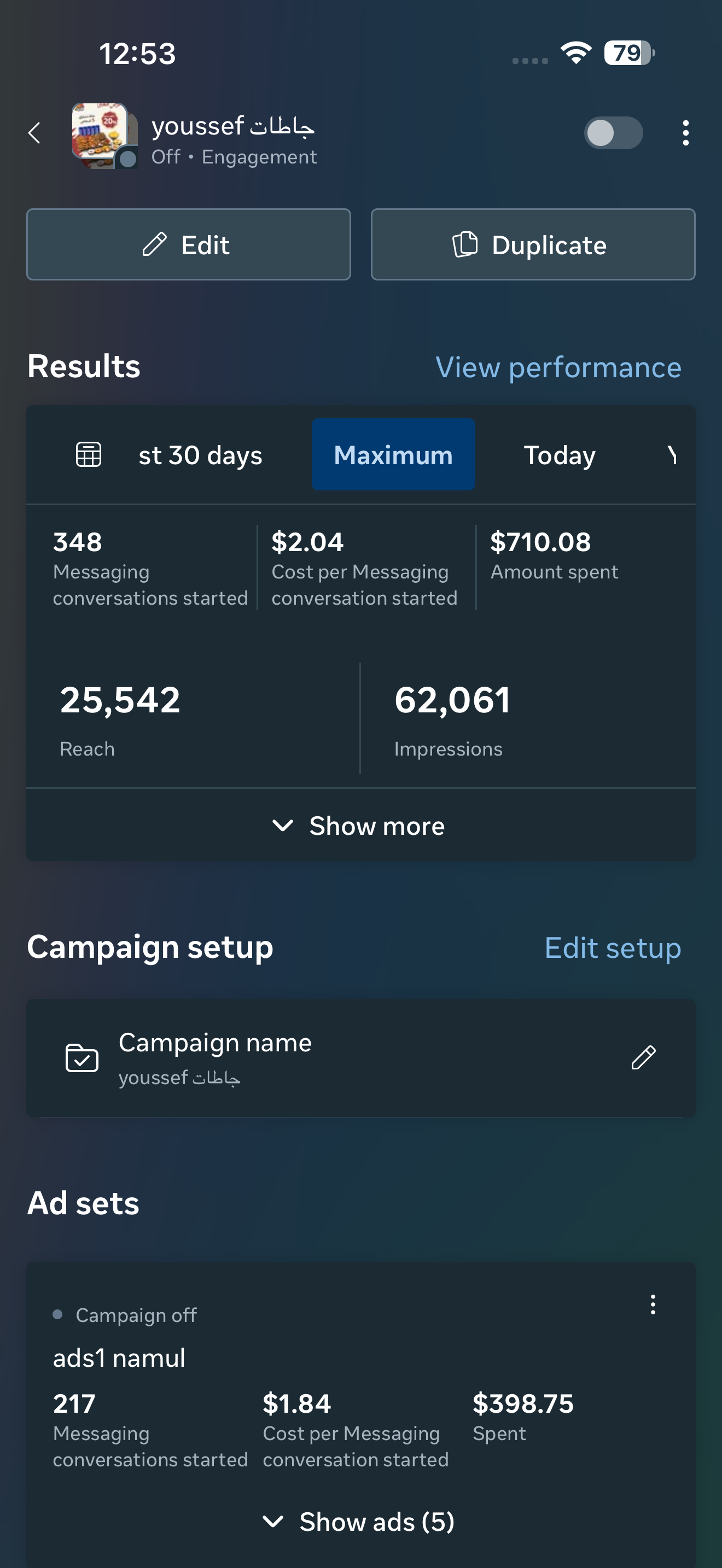Viewport: 722px width, 1568px height.
Task: Tap the battery indicator showing 79
Action: pos(628,53)
